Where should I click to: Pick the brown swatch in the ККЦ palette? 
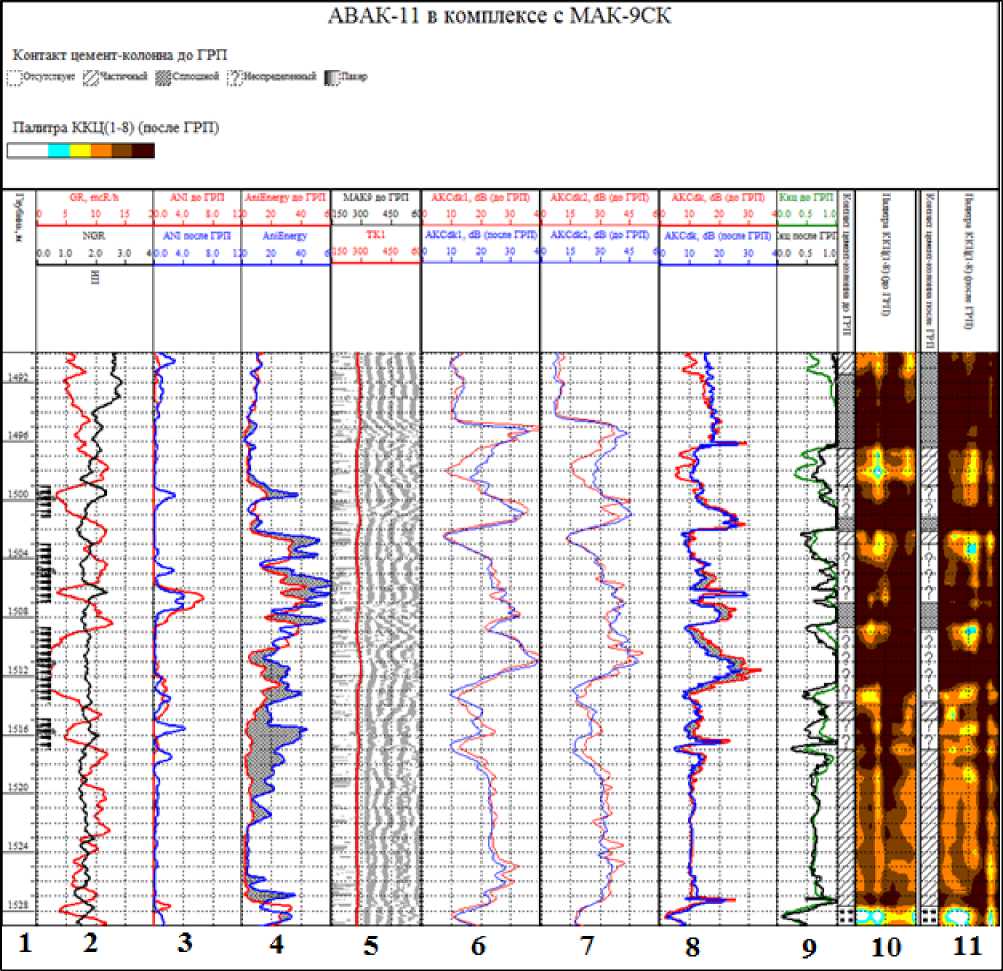(x=122, y=151)
